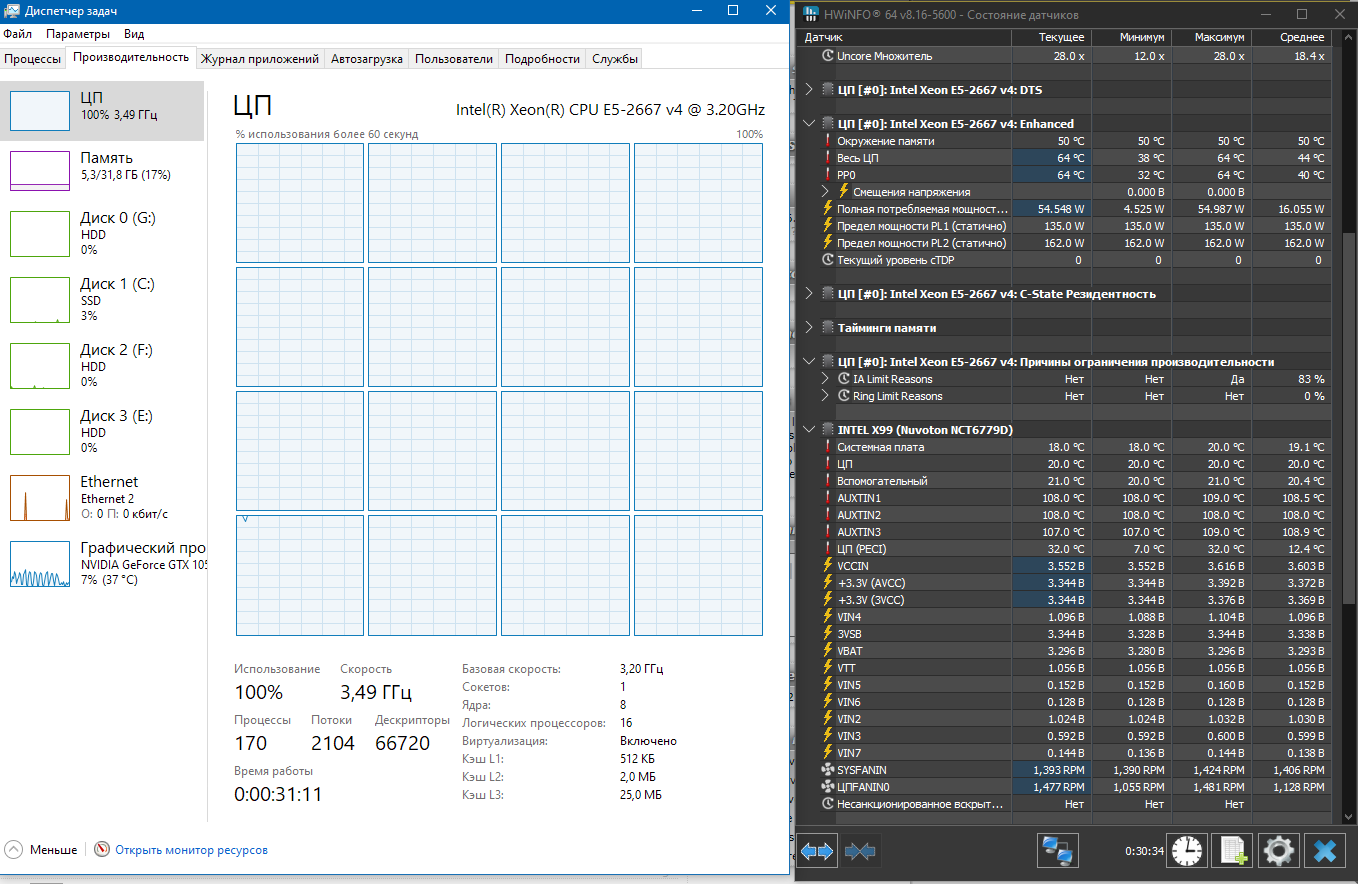Switch to the Пользователи tab
This screenshot has width=1358, height=884.
[454, 59]
